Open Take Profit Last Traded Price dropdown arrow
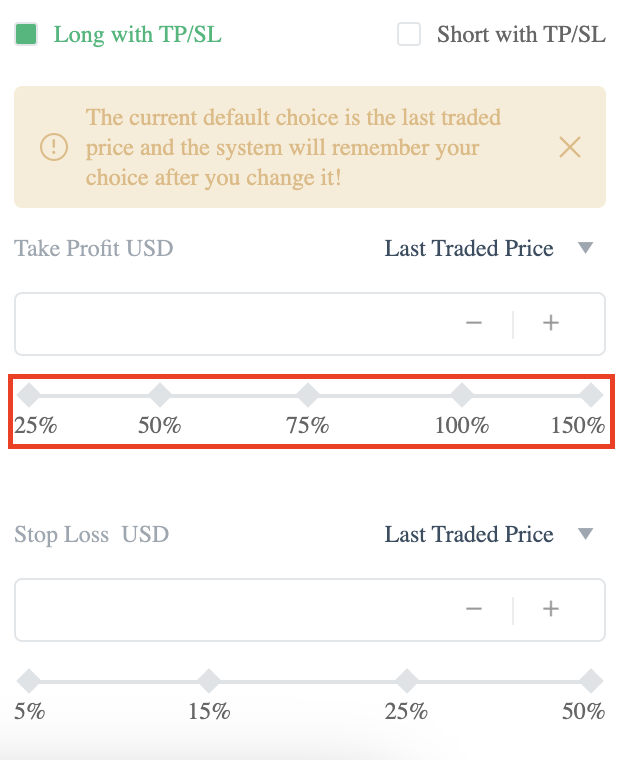Viewport: 622px width, 760px height. [586, 248]
